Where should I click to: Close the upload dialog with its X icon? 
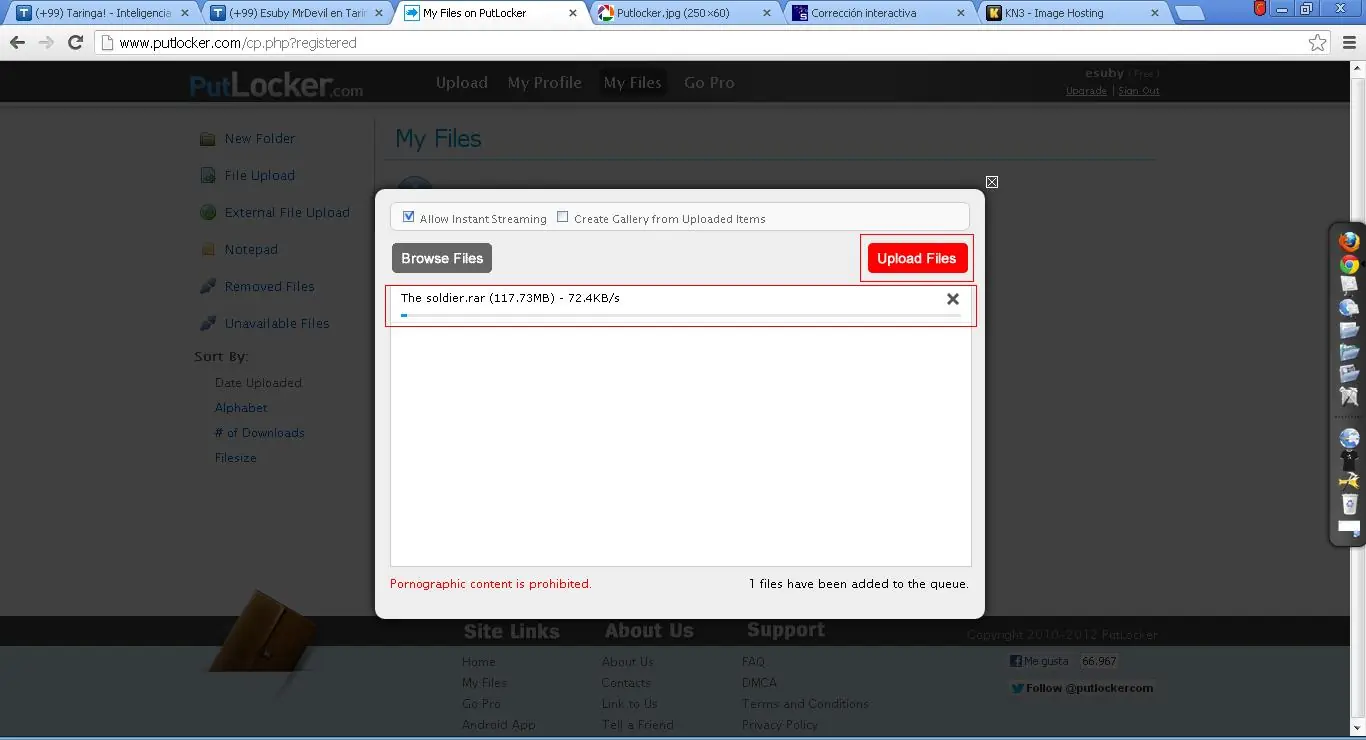point(992,182)
